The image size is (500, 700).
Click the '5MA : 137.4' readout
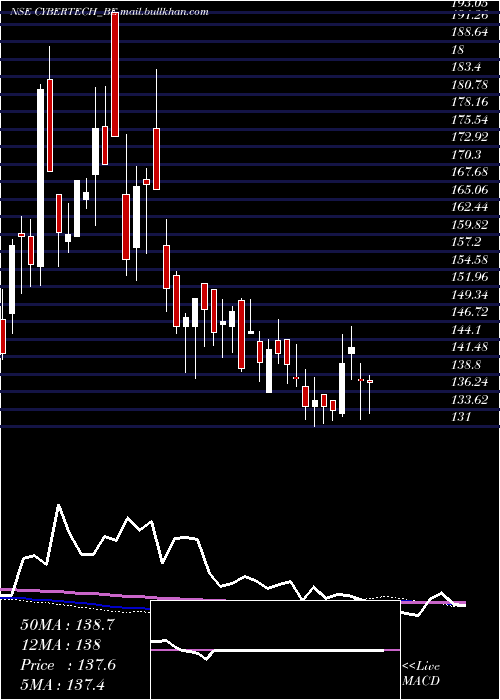[x=62, y=684]
